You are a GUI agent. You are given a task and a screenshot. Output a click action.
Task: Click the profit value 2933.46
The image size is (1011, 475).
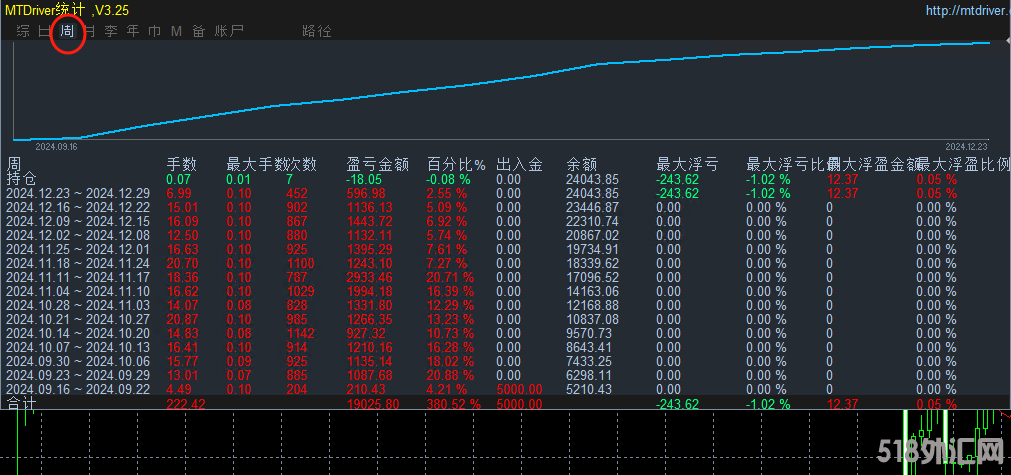(x=369, y=277)
